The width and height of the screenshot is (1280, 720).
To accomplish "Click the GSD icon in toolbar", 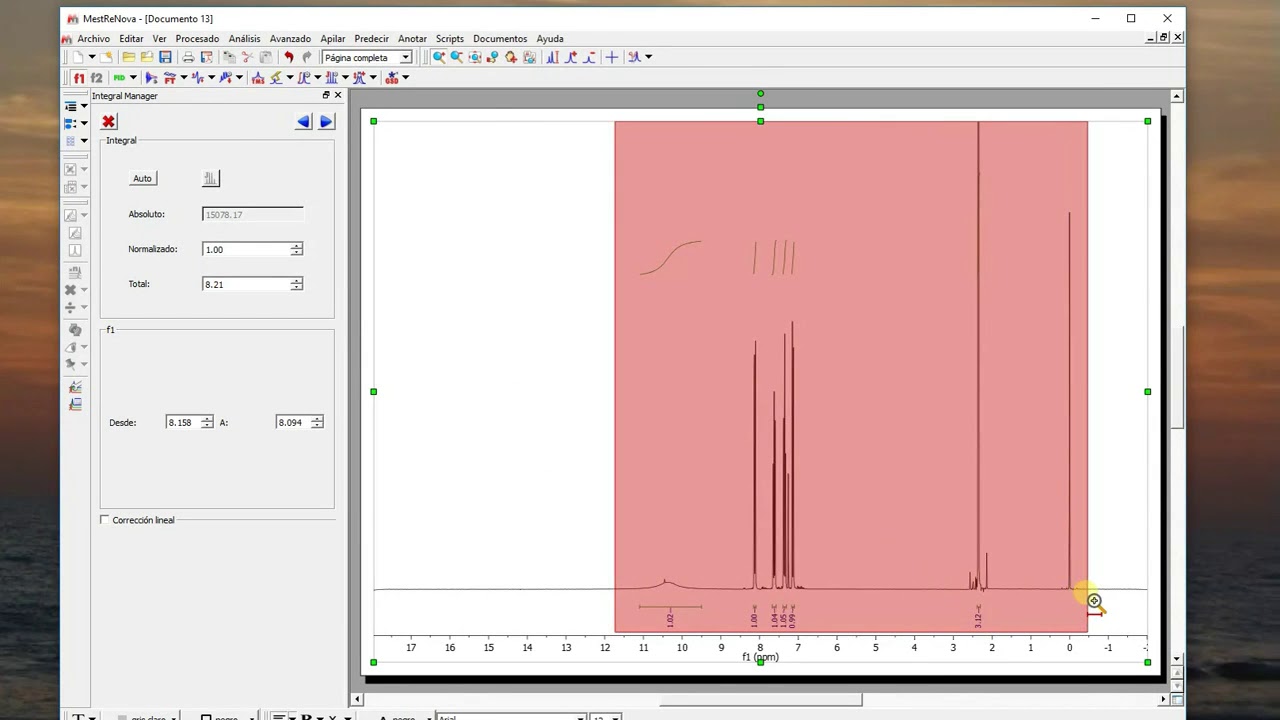I will coord(392,77).
